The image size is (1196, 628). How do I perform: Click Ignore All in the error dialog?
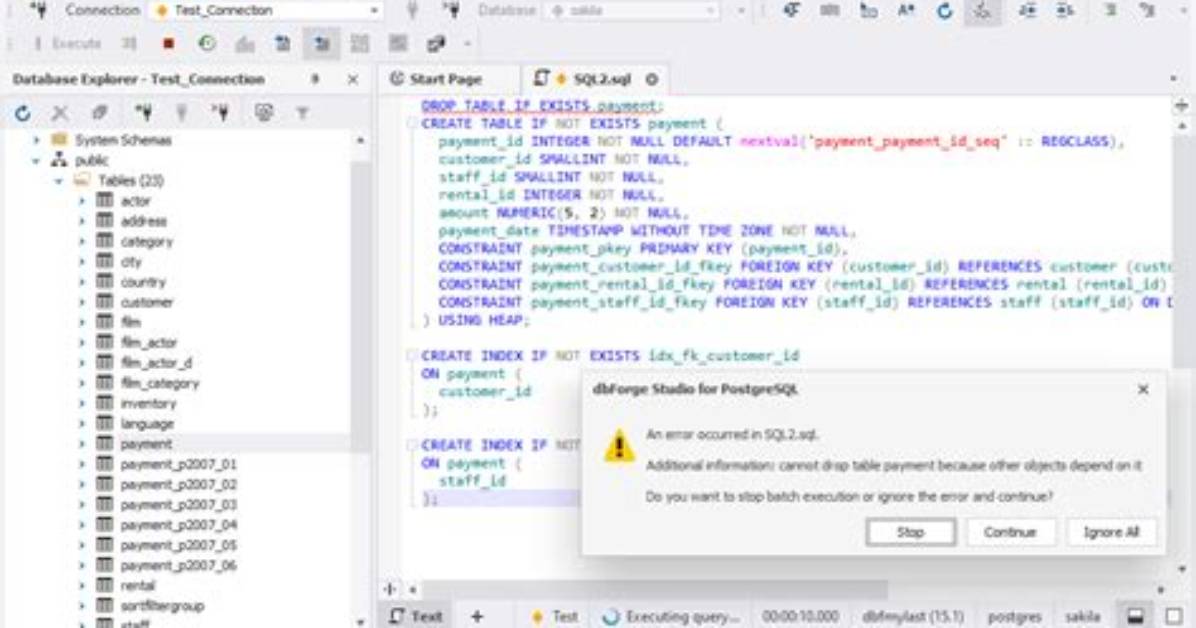coord(1111,532)
